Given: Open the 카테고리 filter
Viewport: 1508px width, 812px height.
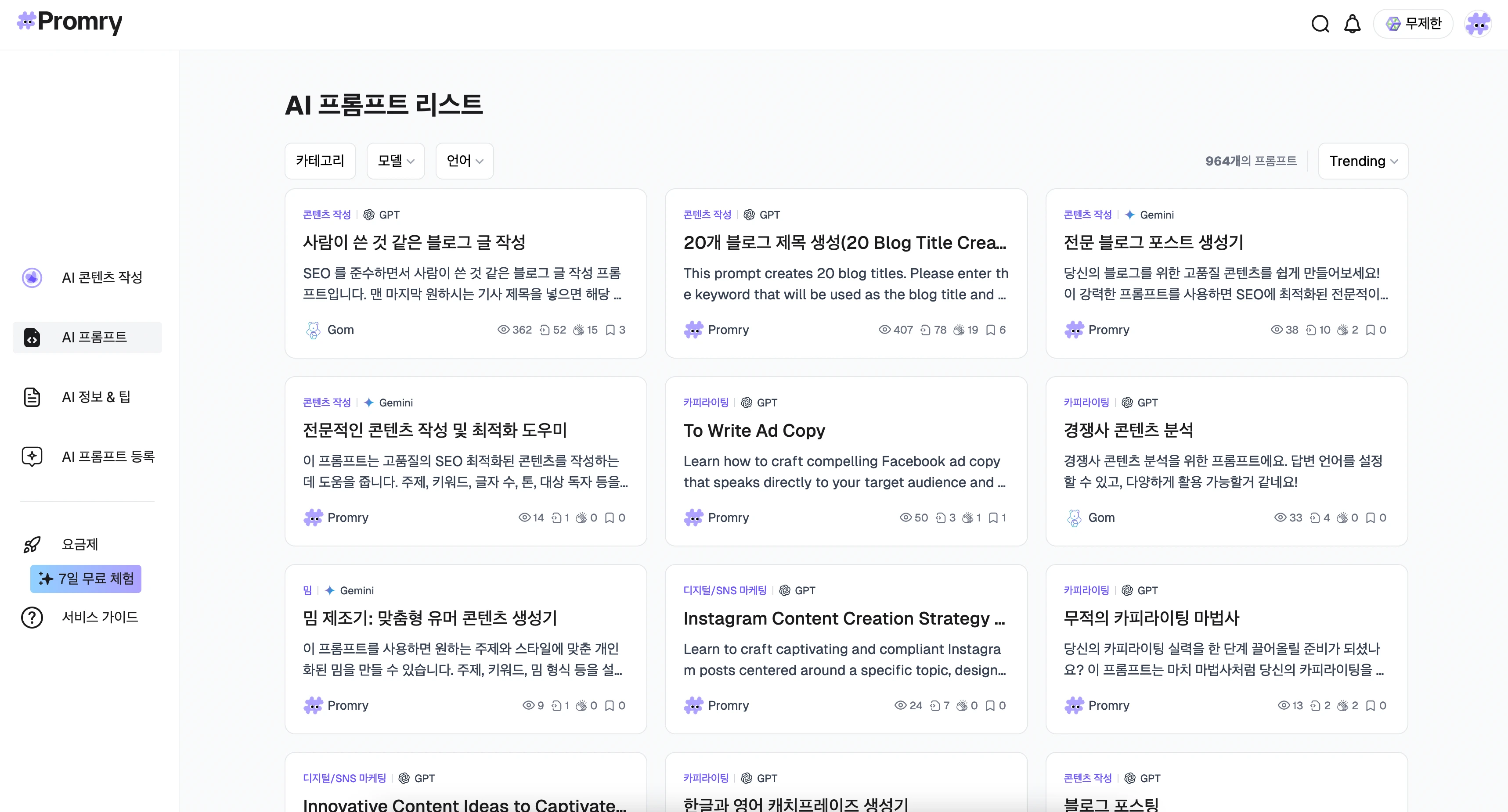Looking at the screenshot, I should pos(320,161).
